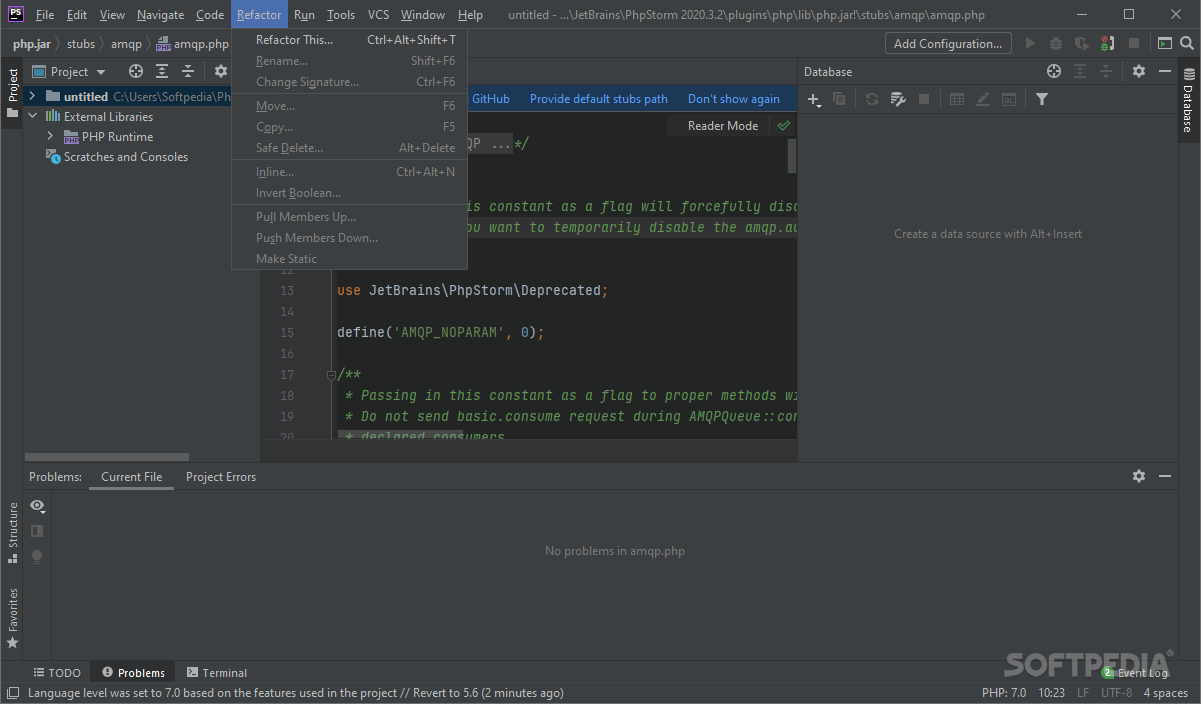The height and width of the screenshot is (704, 1201).
Task: Toggle the Database tool window stripe button
Action: point(1188,100)
